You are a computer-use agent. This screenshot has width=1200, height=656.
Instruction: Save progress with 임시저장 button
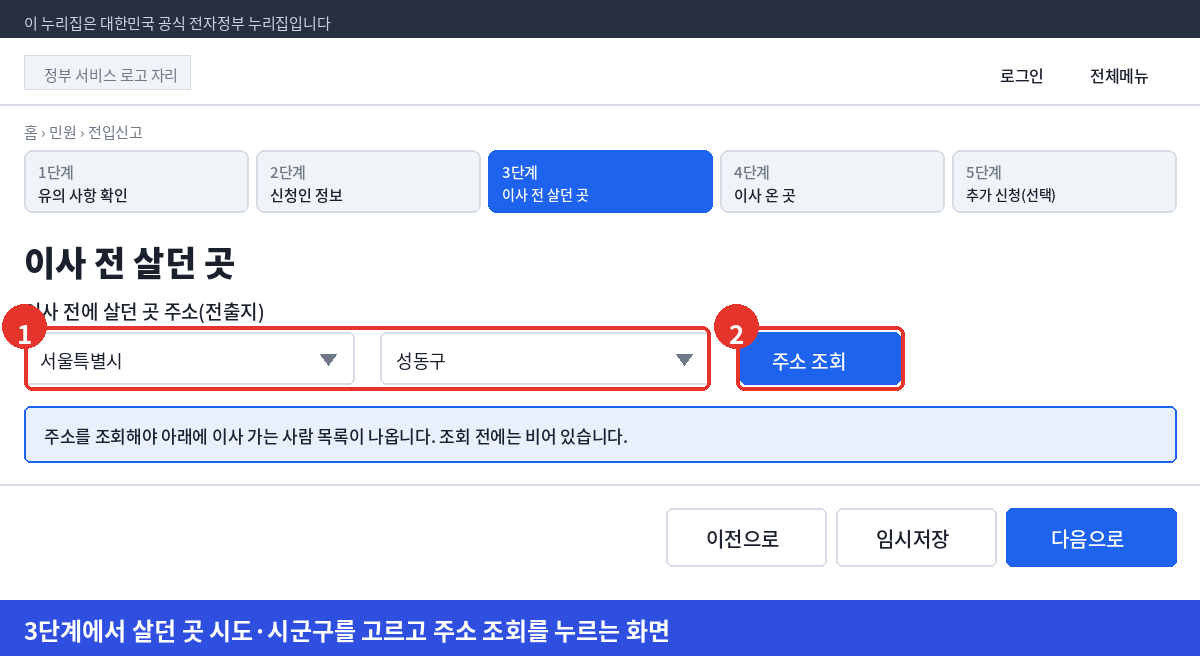tap(916, 538)
